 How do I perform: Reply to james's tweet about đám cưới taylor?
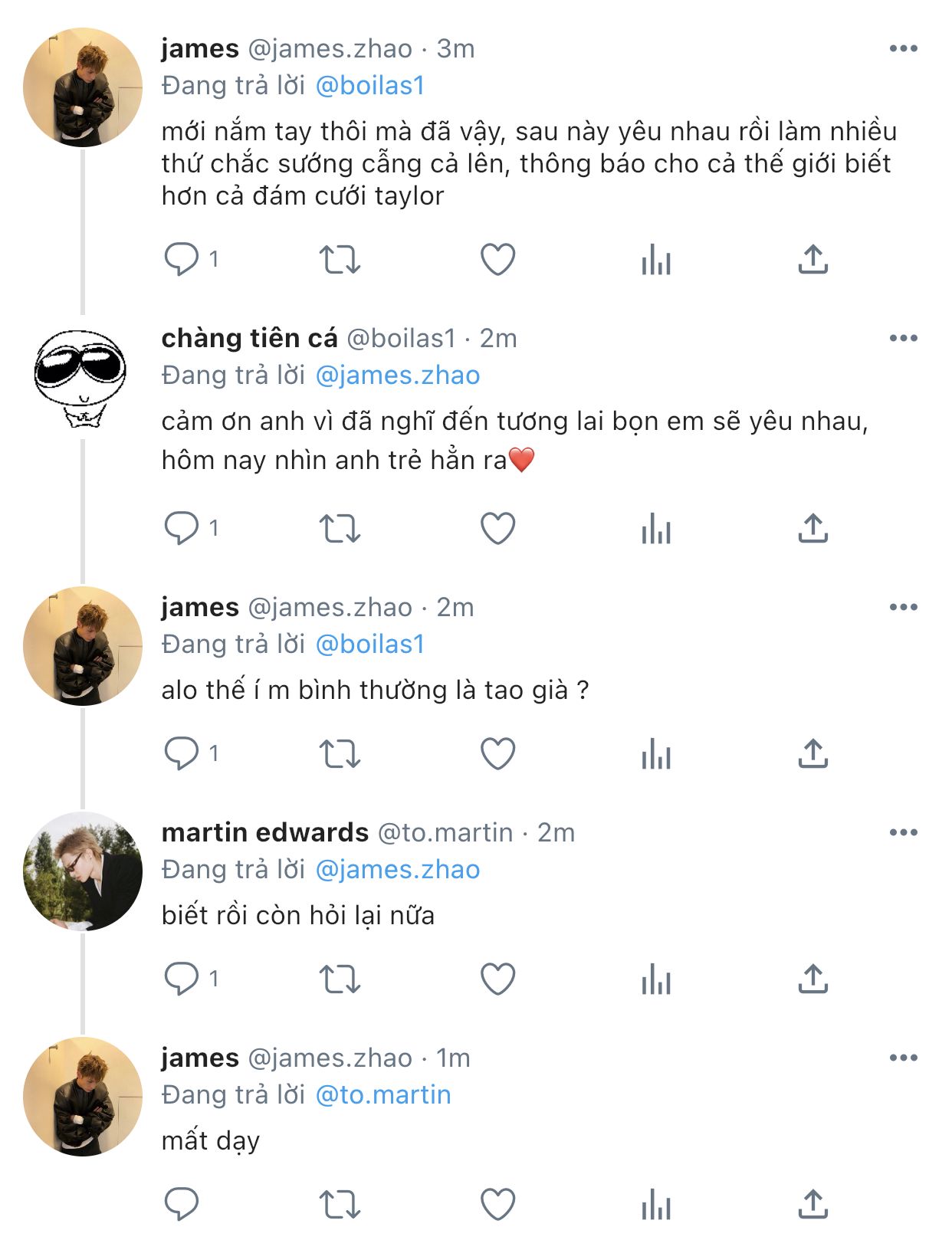point(182,259)
